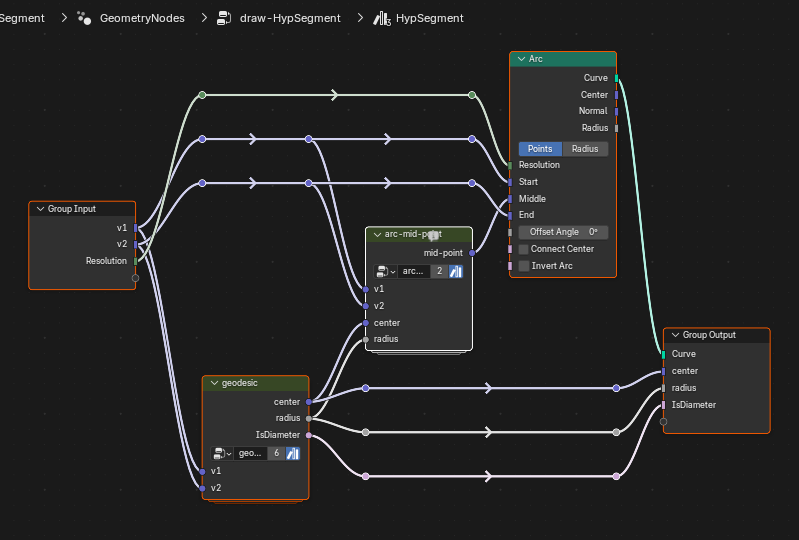Viewport: 799px width, 540px height.
Task: Click the user count 2 on arc-mid-point node
Action: tap(439, 272)
